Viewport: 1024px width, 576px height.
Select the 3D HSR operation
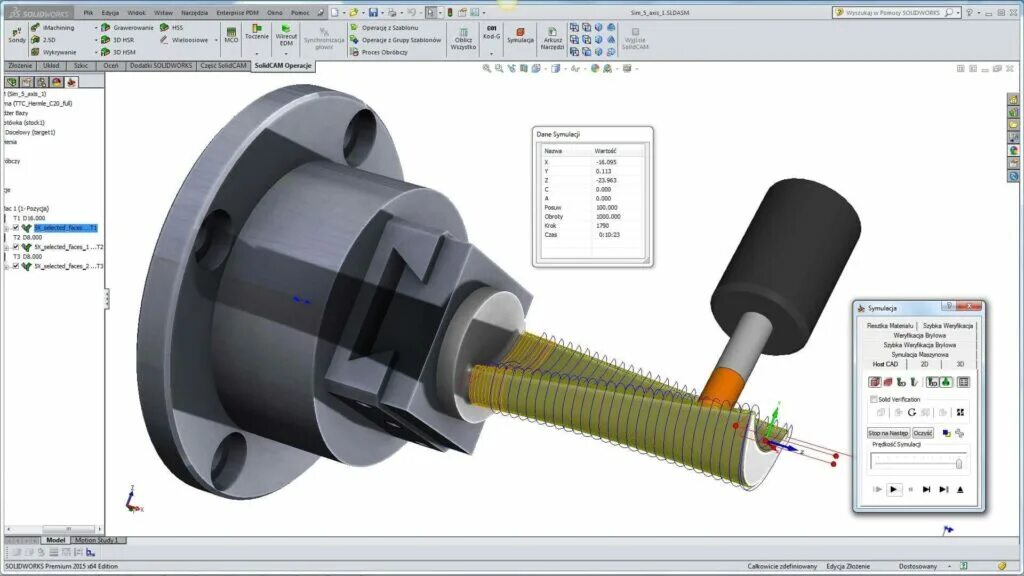pyautogui.click(x=118, y=40)
